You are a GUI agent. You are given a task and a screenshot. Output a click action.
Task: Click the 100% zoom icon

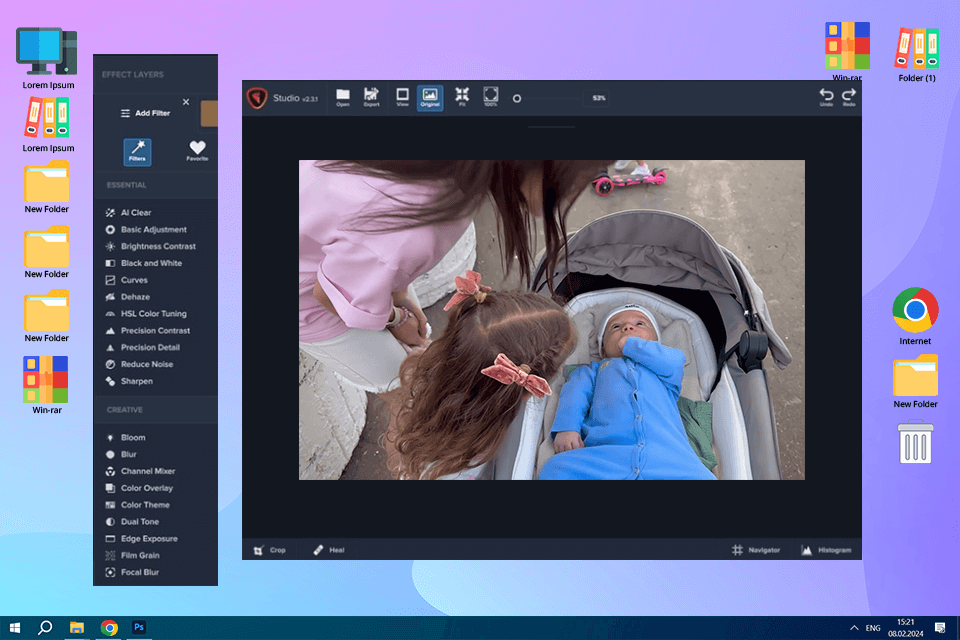(x=490, y=97)
